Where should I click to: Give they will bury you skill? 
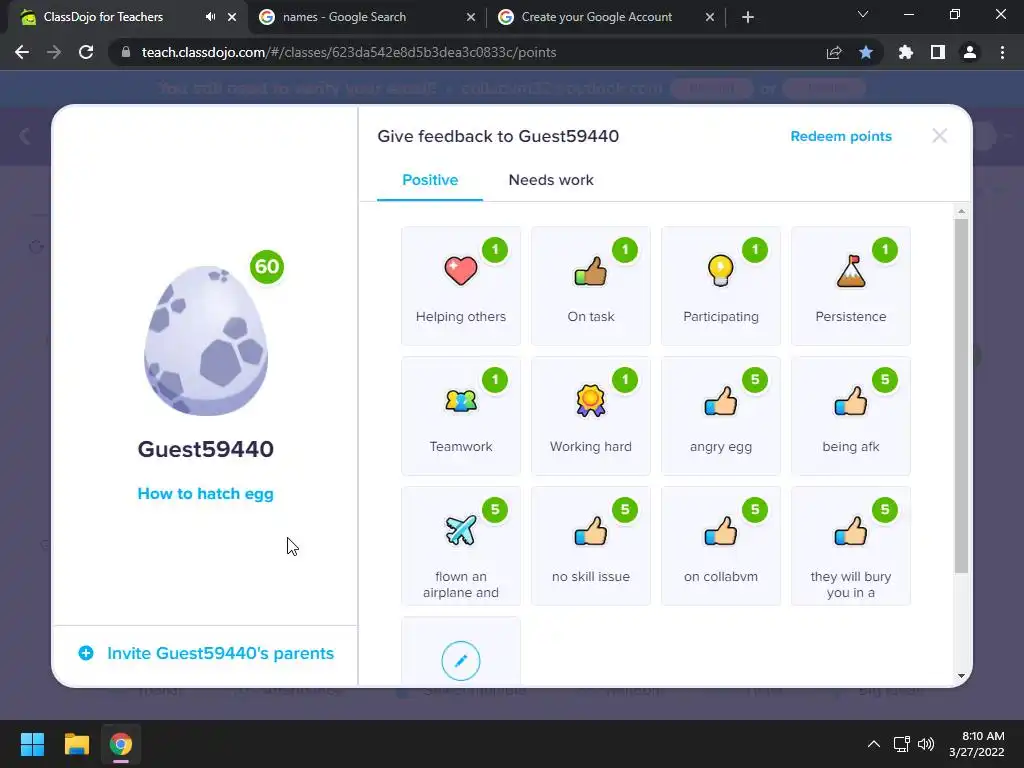pyautogui.click(x=850, y=546)
